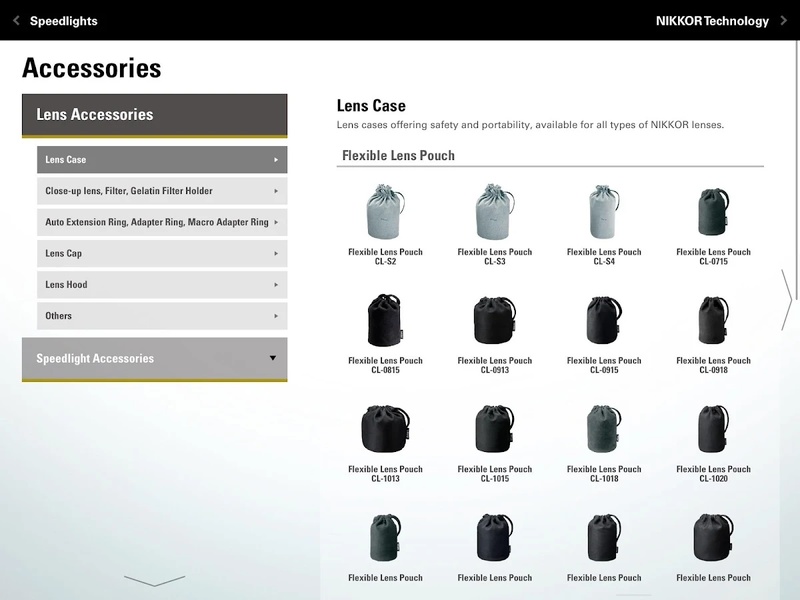Click the dropdown triangle on Speedlight Accessories
800x600 pixels.
pos(273,358)
